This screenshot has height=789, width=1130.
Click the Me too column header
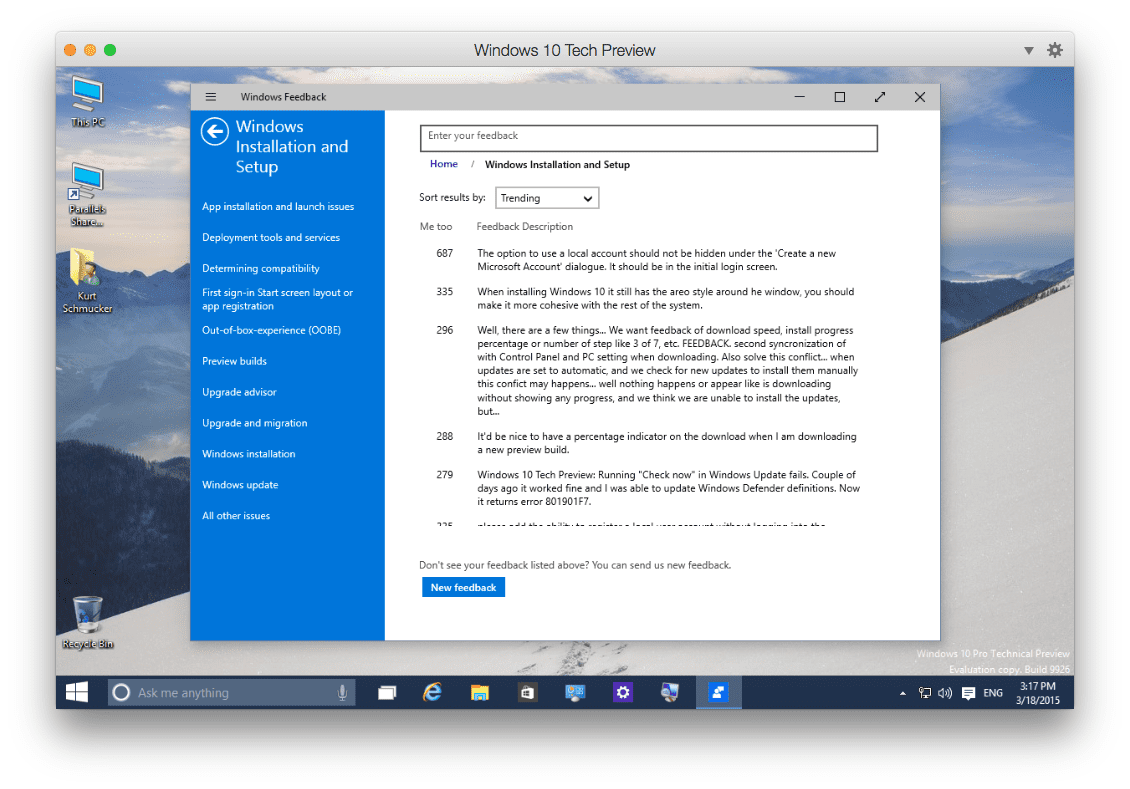(436, 227)
